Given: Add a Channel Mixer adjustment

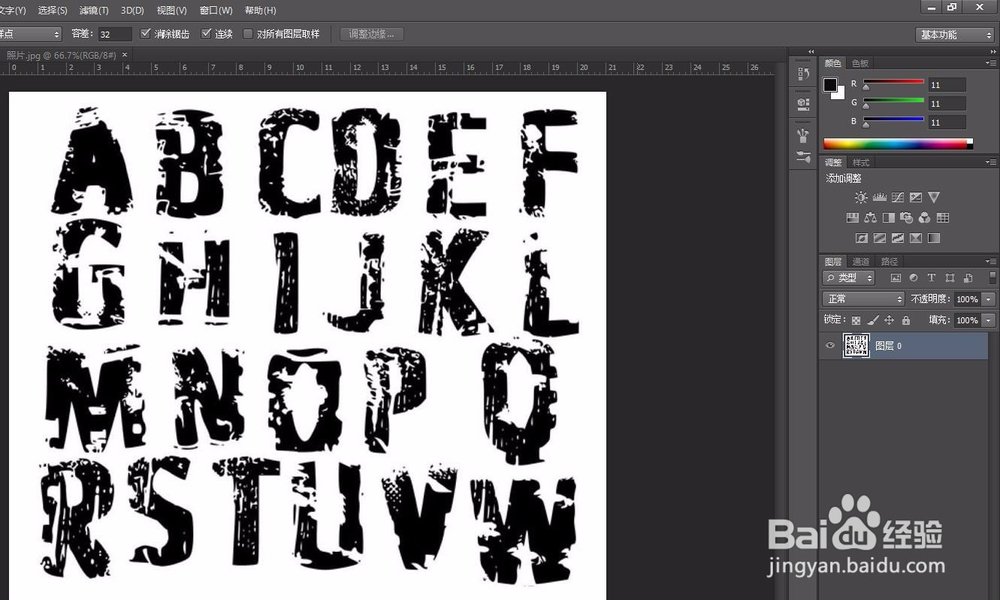Looking at the screenshot, I should [925, 218].
